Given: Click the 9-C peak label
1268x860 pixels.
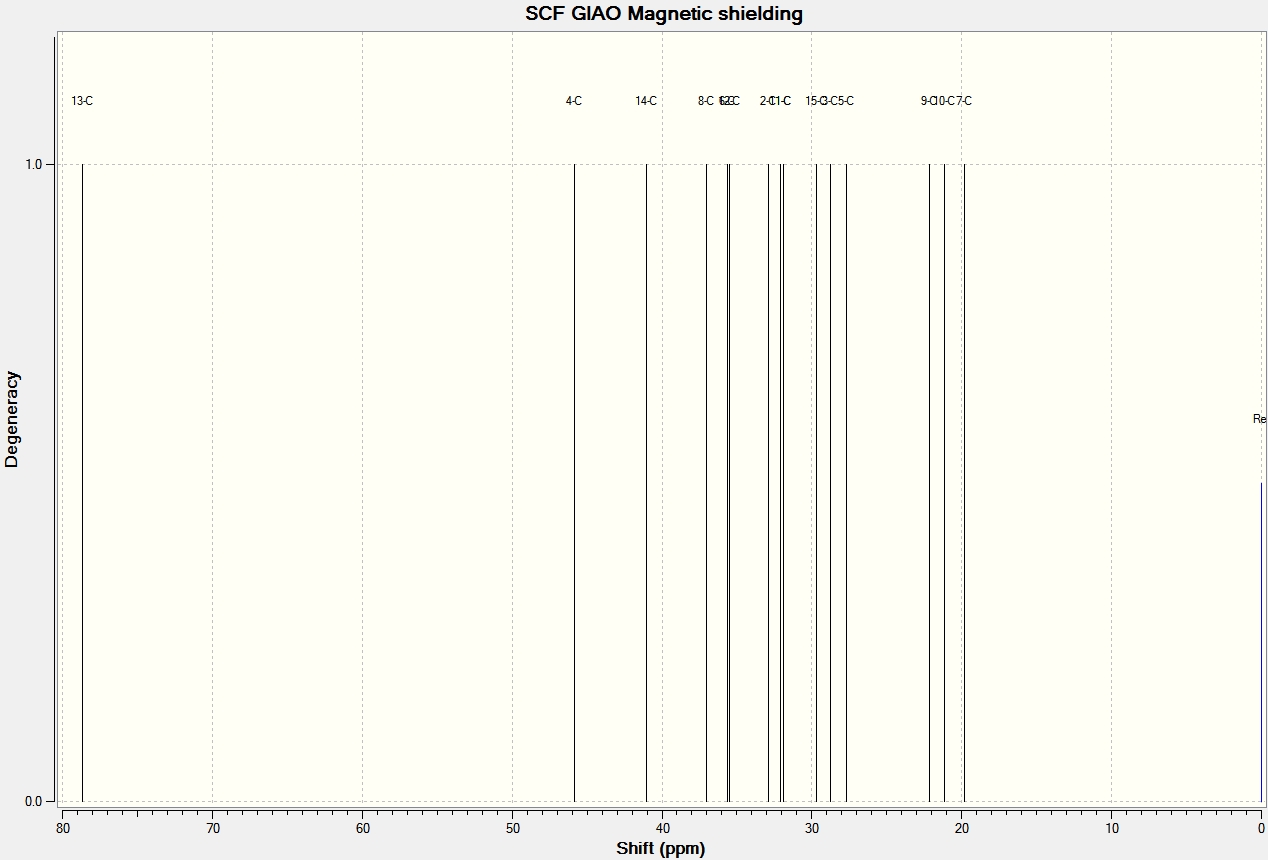Looking at the screenshot, I should (928, 101).
